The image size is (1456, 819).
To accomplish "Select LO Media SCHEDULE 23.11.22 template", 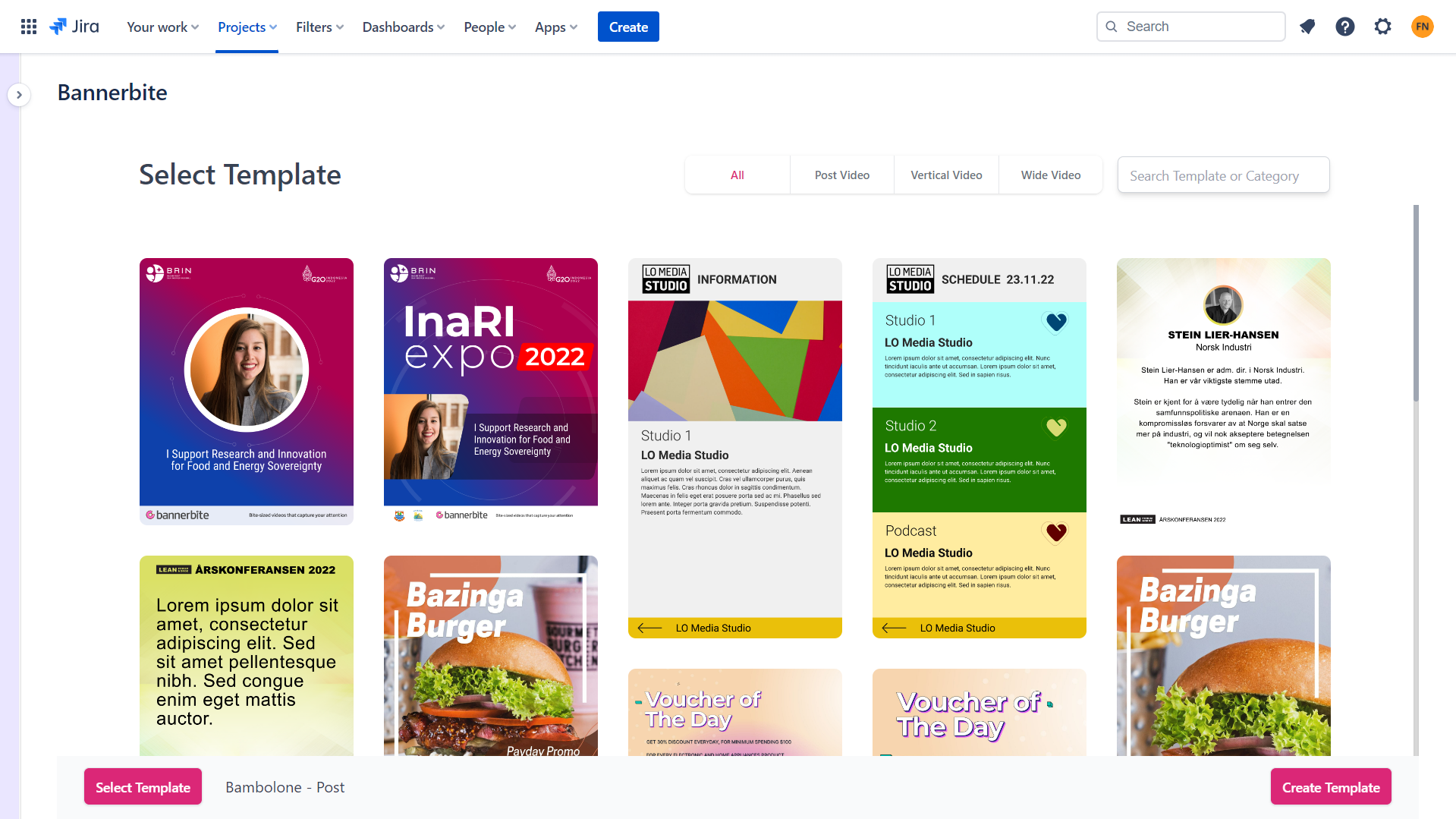I will click(x=980, y=448).
